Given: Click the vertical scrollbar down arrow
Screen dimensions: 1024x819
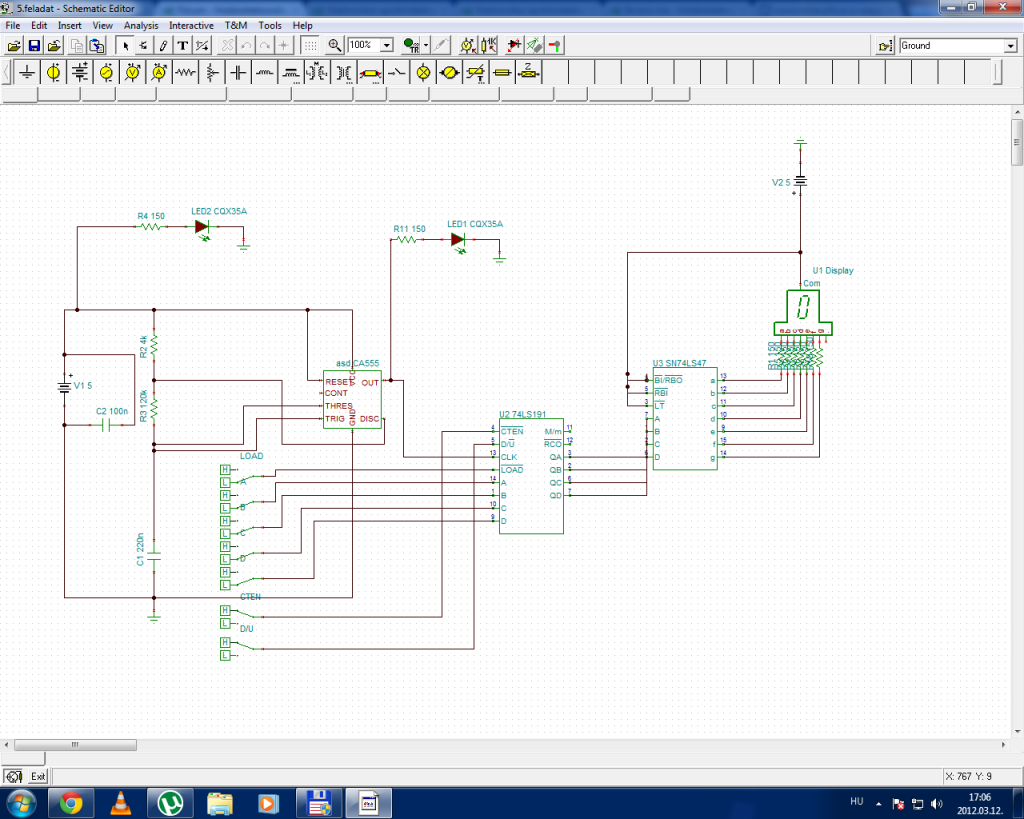Looking at the screenshot, I should point(1017,731).
